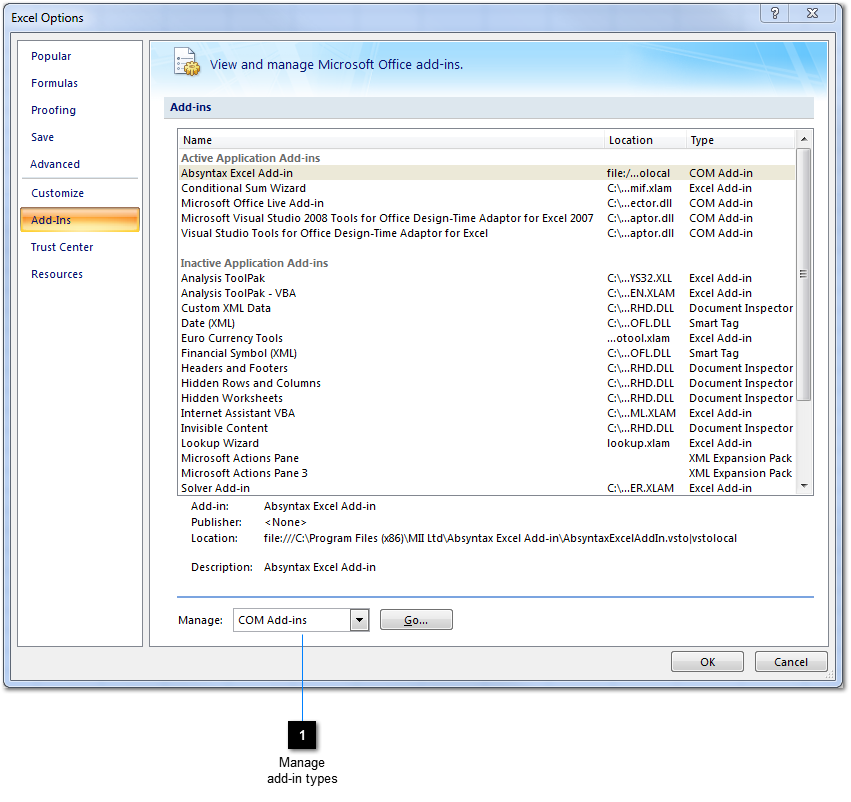Click the Type column header

[740, 140]
